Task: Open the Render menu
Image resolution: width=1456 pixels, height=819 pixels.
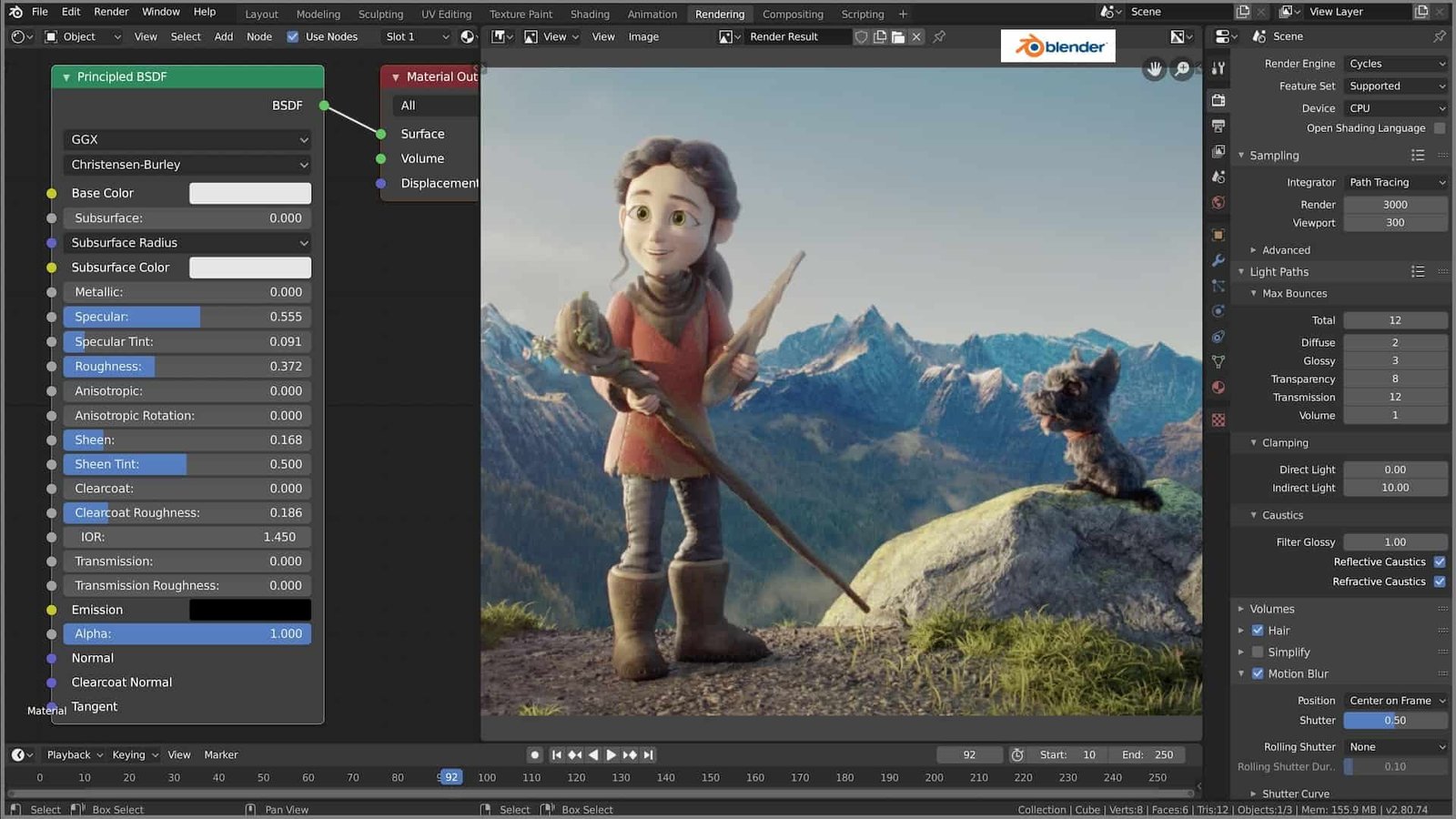Action: click(x=111, y=12)
